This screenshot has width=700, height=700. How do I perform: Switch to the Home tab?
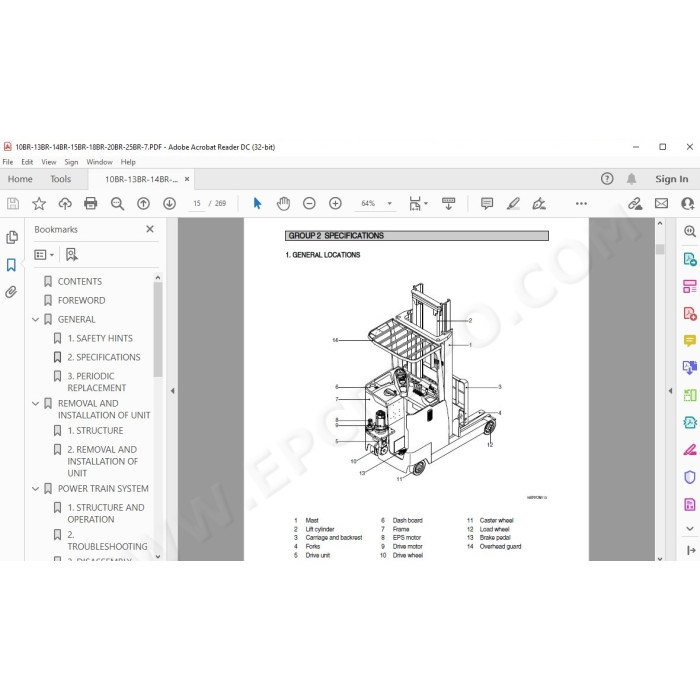[20, 179]
